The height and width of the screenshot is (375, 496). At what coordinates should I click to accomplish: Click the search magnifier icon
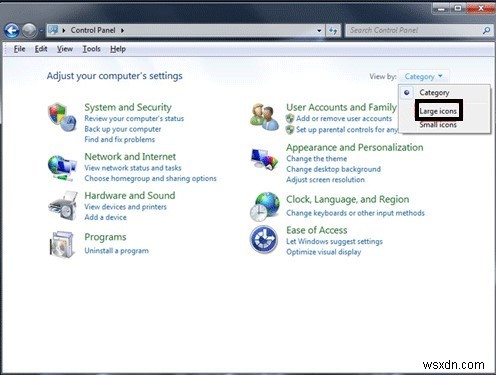[486, 31]
